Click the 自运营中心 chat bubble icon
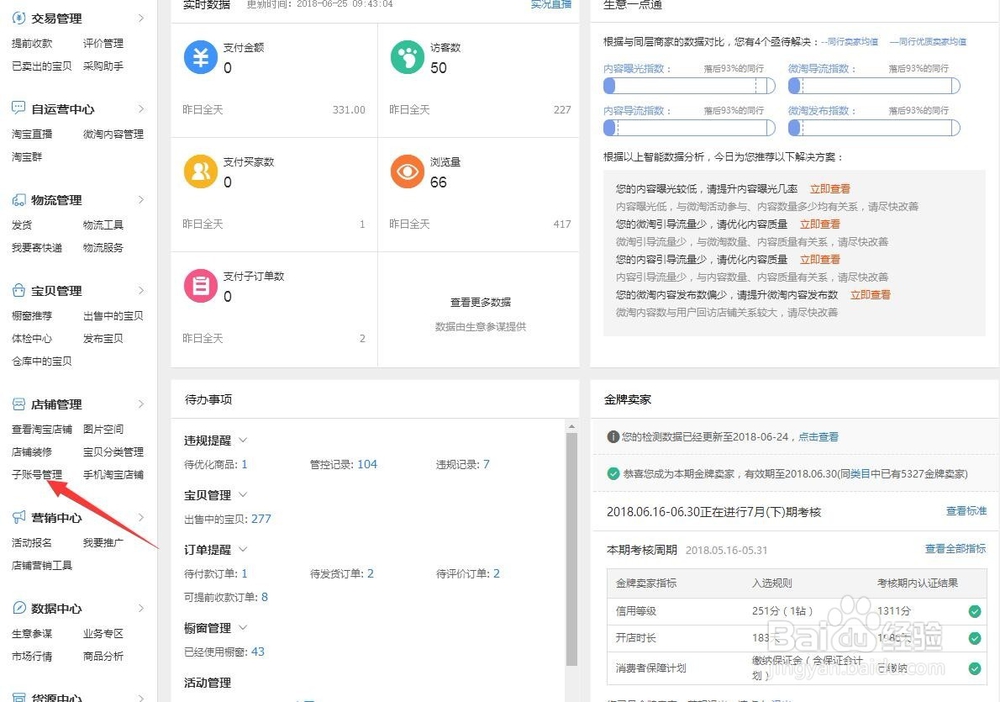Screen dimensions: 1000x702 18,108
